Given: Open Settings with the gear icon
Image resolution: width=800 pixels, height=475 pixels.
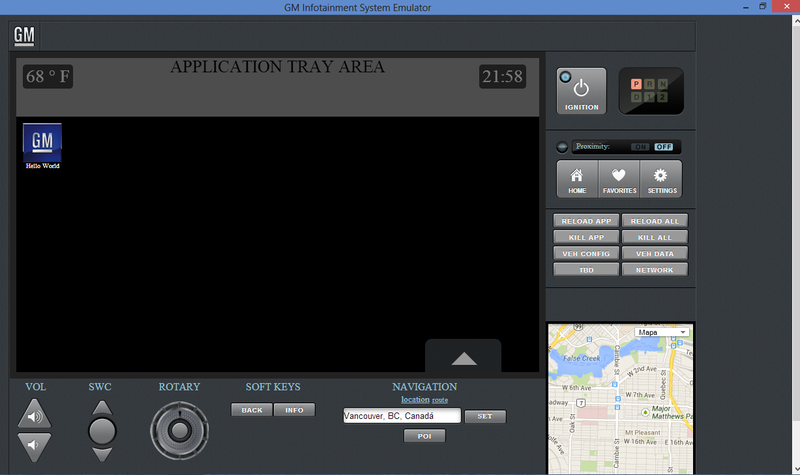Looking at the screenshot, I should coord(661,178).
